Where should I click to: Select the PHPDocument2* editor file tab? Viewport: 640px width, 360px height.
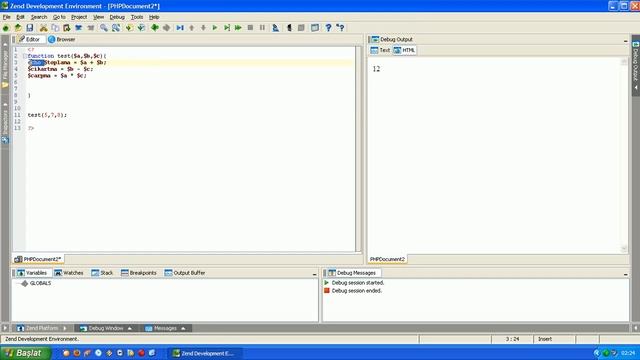pos(38,259)
